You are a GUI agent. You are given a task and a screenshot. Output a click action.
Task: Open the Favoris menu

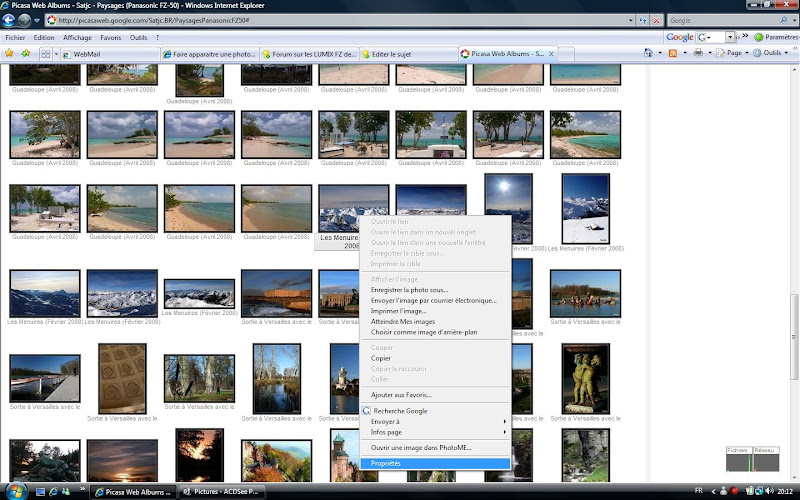111,38
